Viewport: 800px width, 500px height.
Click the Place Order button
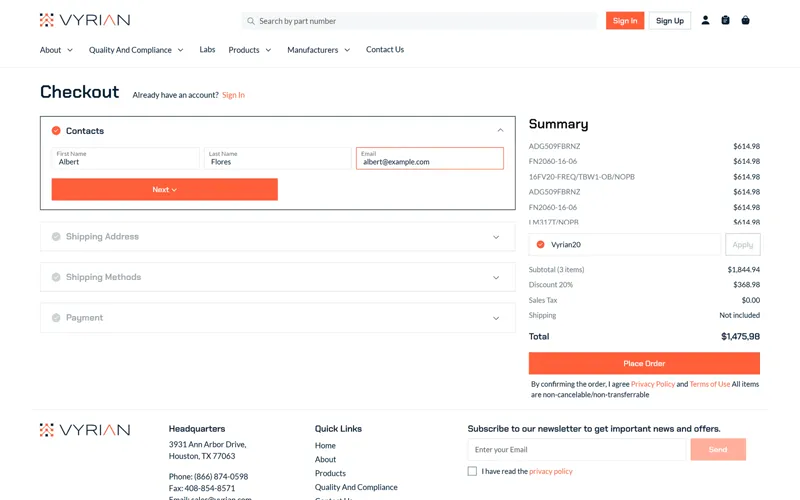pos(644,363)
